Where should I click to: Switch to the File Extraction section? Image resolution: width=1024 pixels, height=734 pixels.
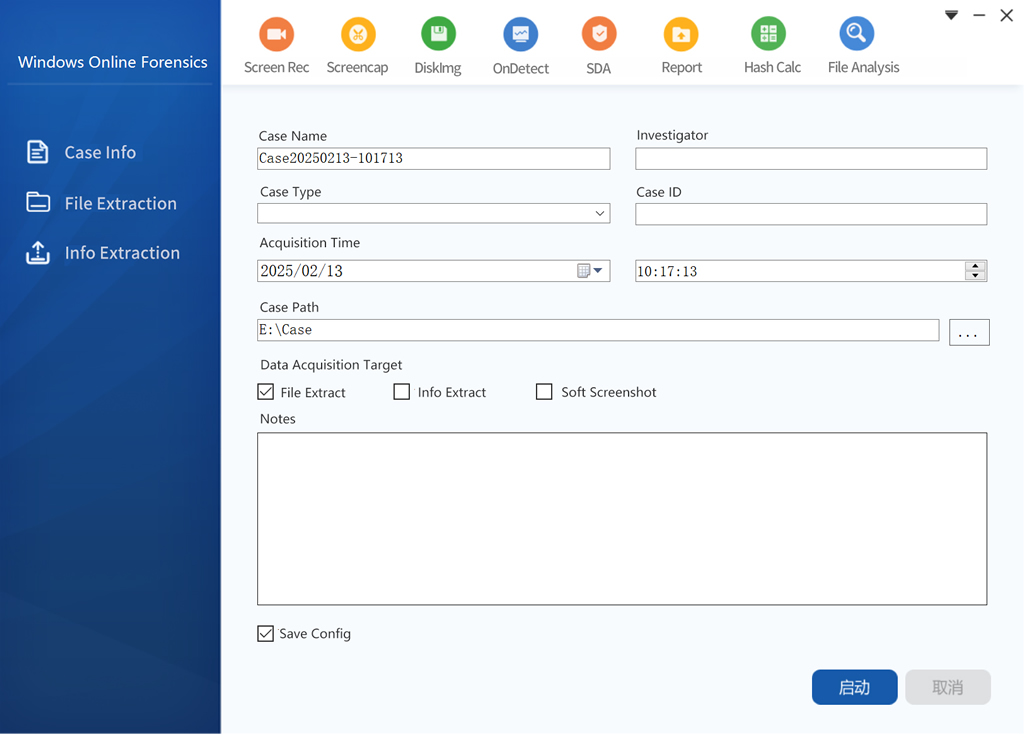coord(121,203)
